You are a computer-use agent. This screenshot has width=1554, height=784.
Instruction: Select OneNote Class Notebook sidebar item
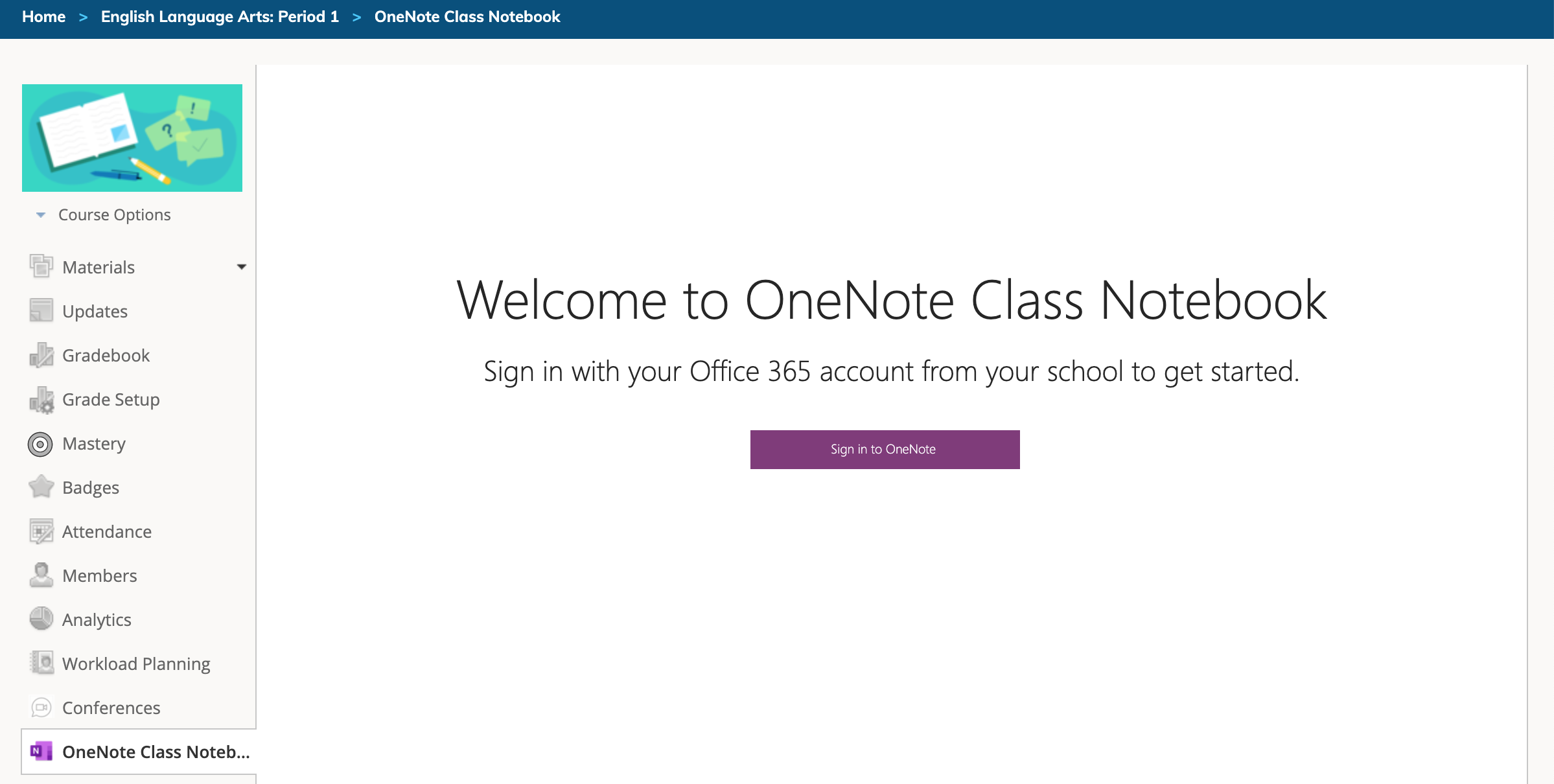coord(156,752)
